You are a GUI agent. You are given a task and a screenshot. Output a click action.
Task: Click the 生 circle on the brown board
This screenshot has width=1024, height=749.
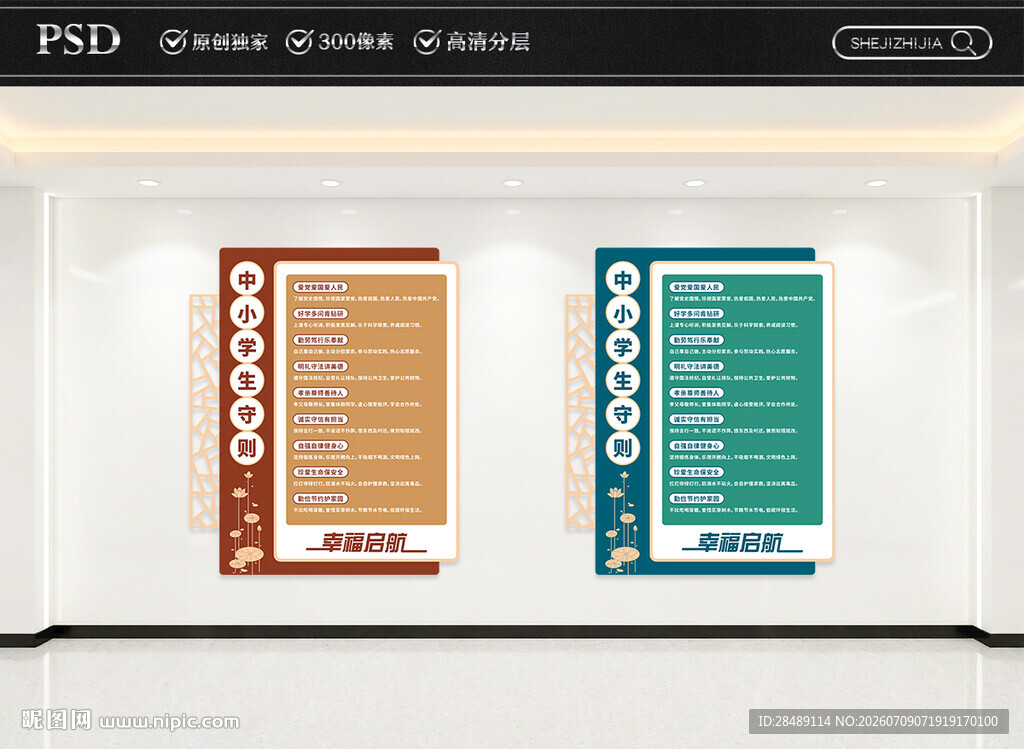247,381
